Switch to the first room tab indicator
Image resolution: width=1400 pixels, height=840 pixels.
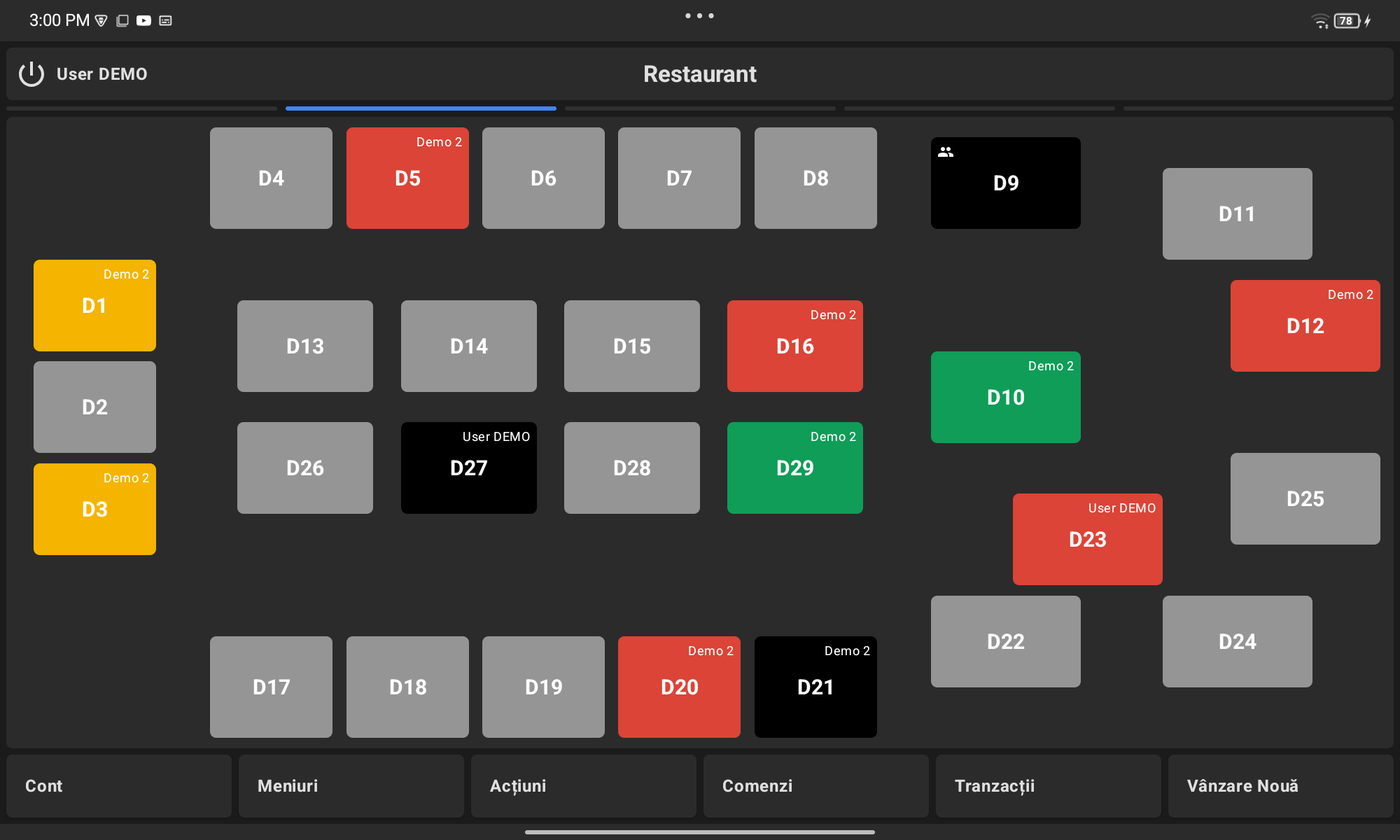pos(142,108)
